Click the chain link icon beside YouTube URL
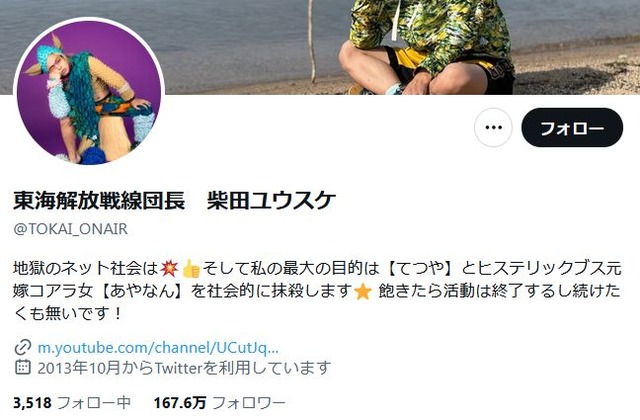 [23, 348]
